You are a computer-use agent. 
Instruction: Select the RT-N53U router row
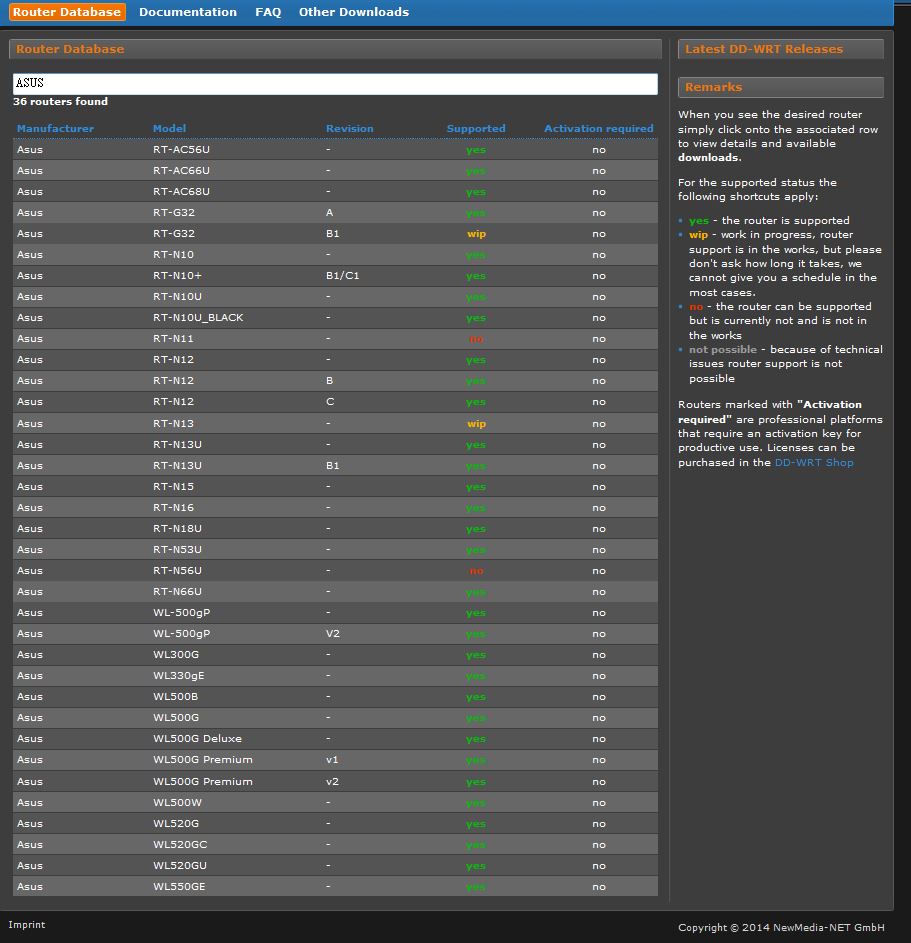click(335, 550)
